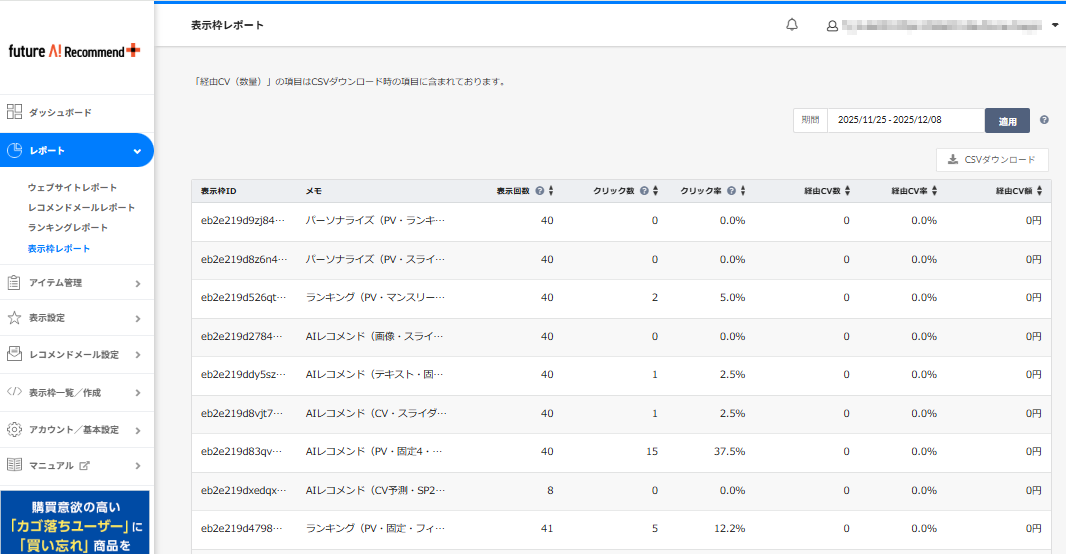Click the eb2e219d526qt row ID
The height and width of the screenshot is (554, 1066).
click(243, 297)
